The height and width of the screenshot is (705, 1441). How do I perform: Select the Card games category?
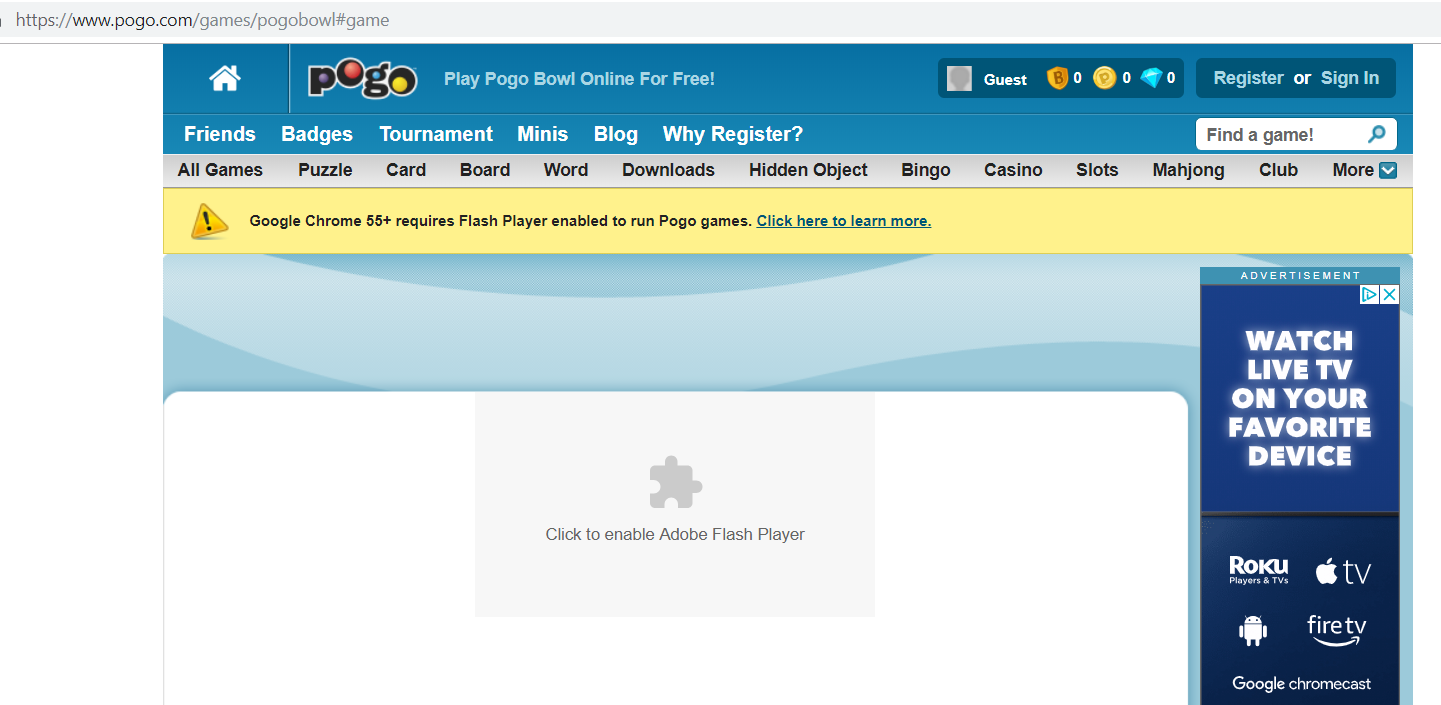coord(406,170)
